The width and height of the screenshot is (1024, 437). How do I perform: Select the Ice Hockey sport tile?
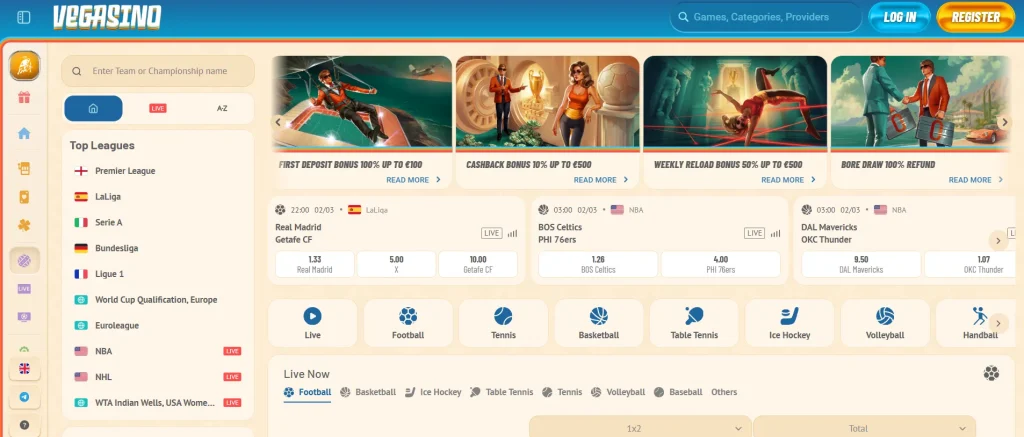click(790, 323)
